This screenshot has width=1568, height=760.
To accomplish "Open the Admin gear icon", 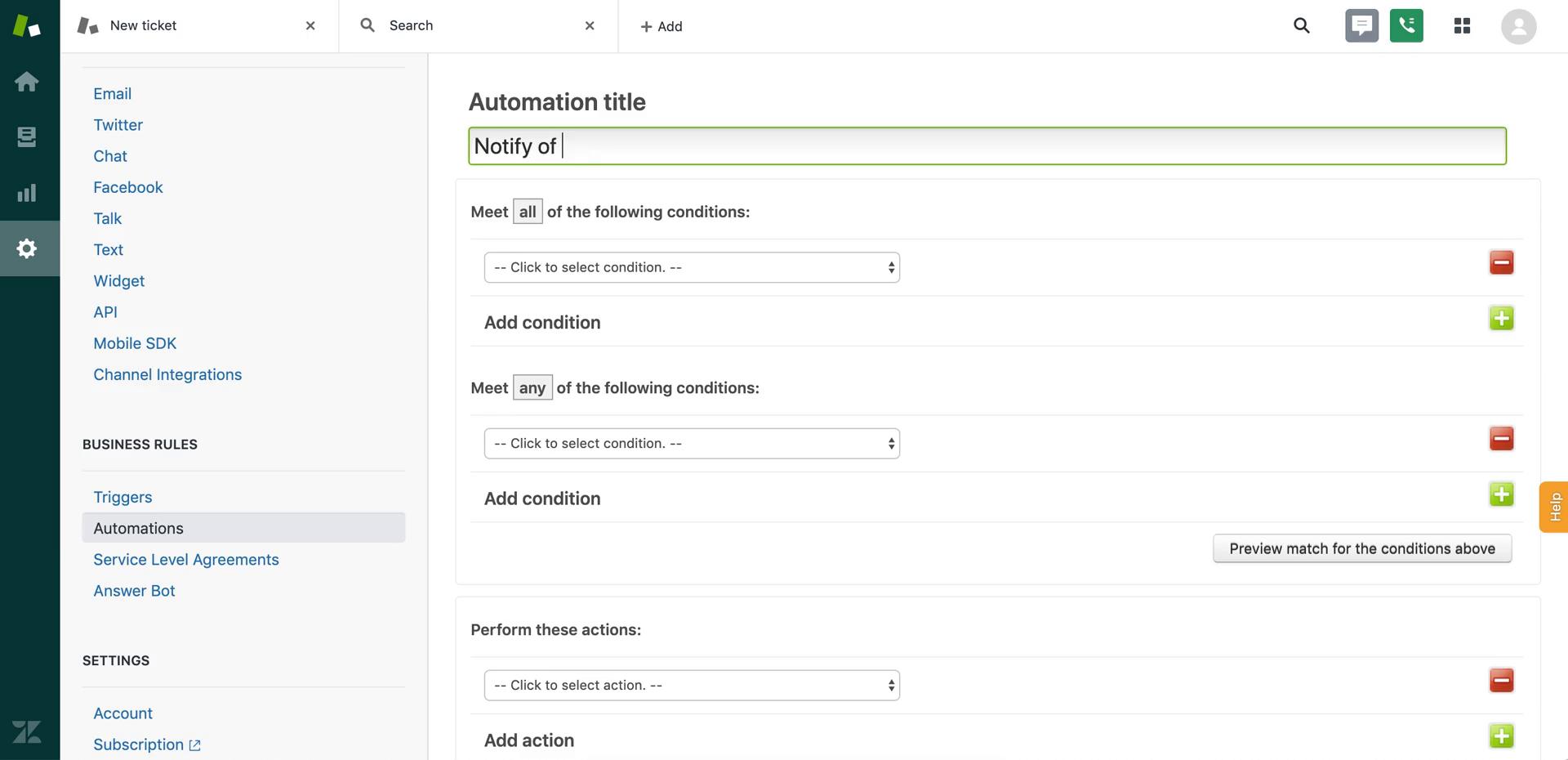I will click(27, 248).
